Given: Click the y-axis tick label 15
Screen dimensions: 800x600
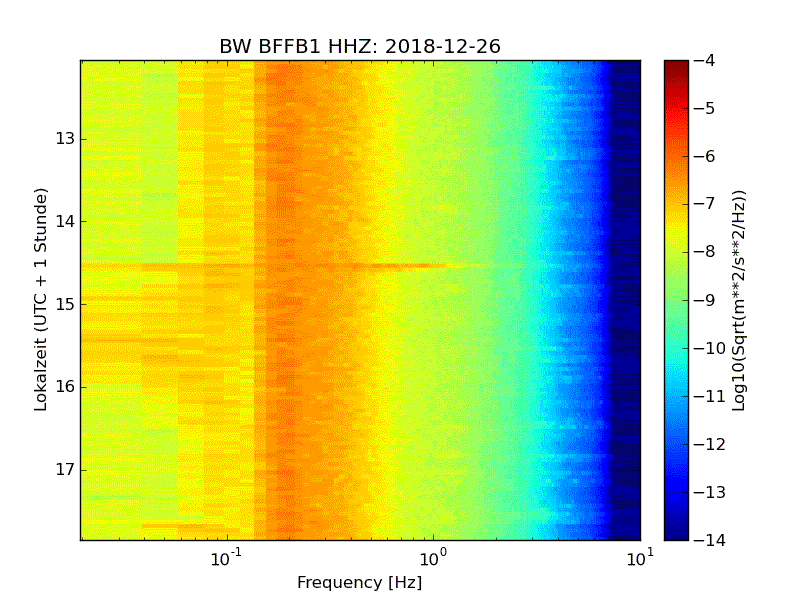Looking at the screenshot, I should click(x=65, y=304).
